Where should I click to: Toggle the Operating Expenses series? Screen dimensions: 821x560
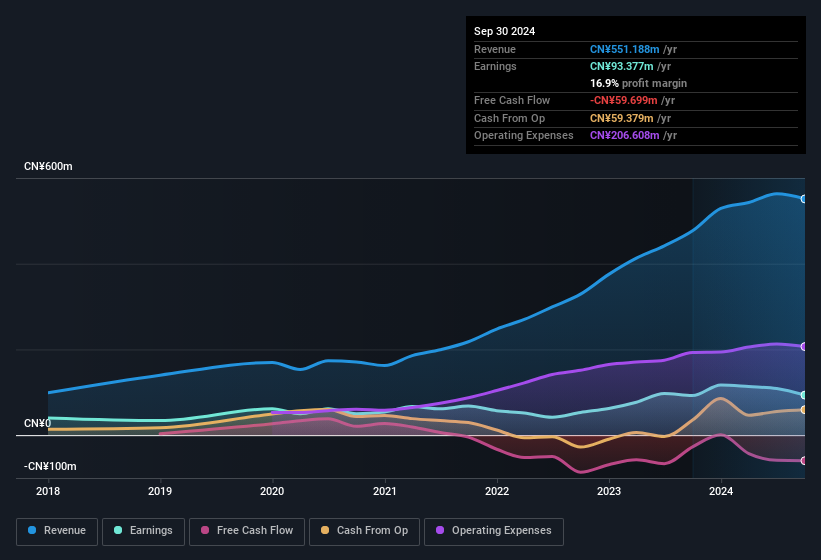tap(494, 531)
